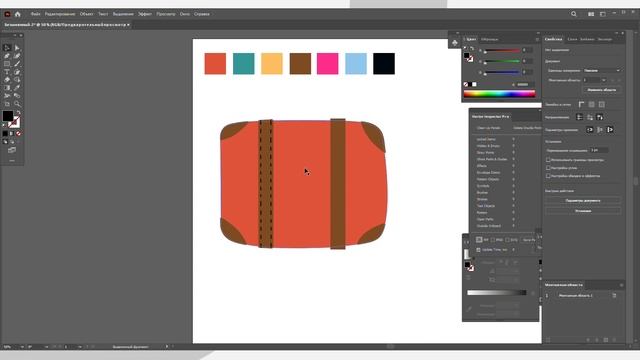Select the Curvature tool

(17, 56)
